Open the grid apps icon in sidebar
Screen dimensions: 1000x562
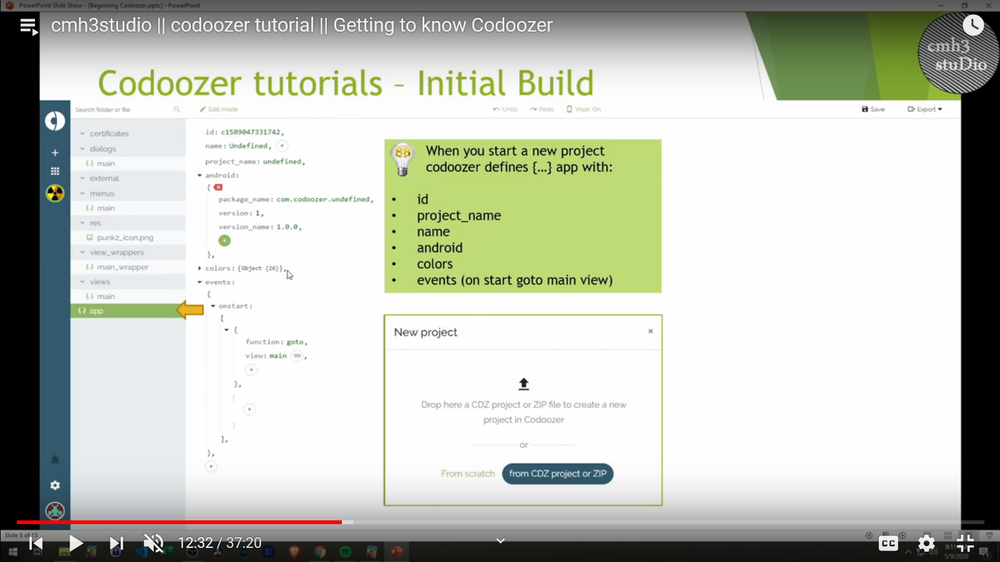click(x=55, y=171)
